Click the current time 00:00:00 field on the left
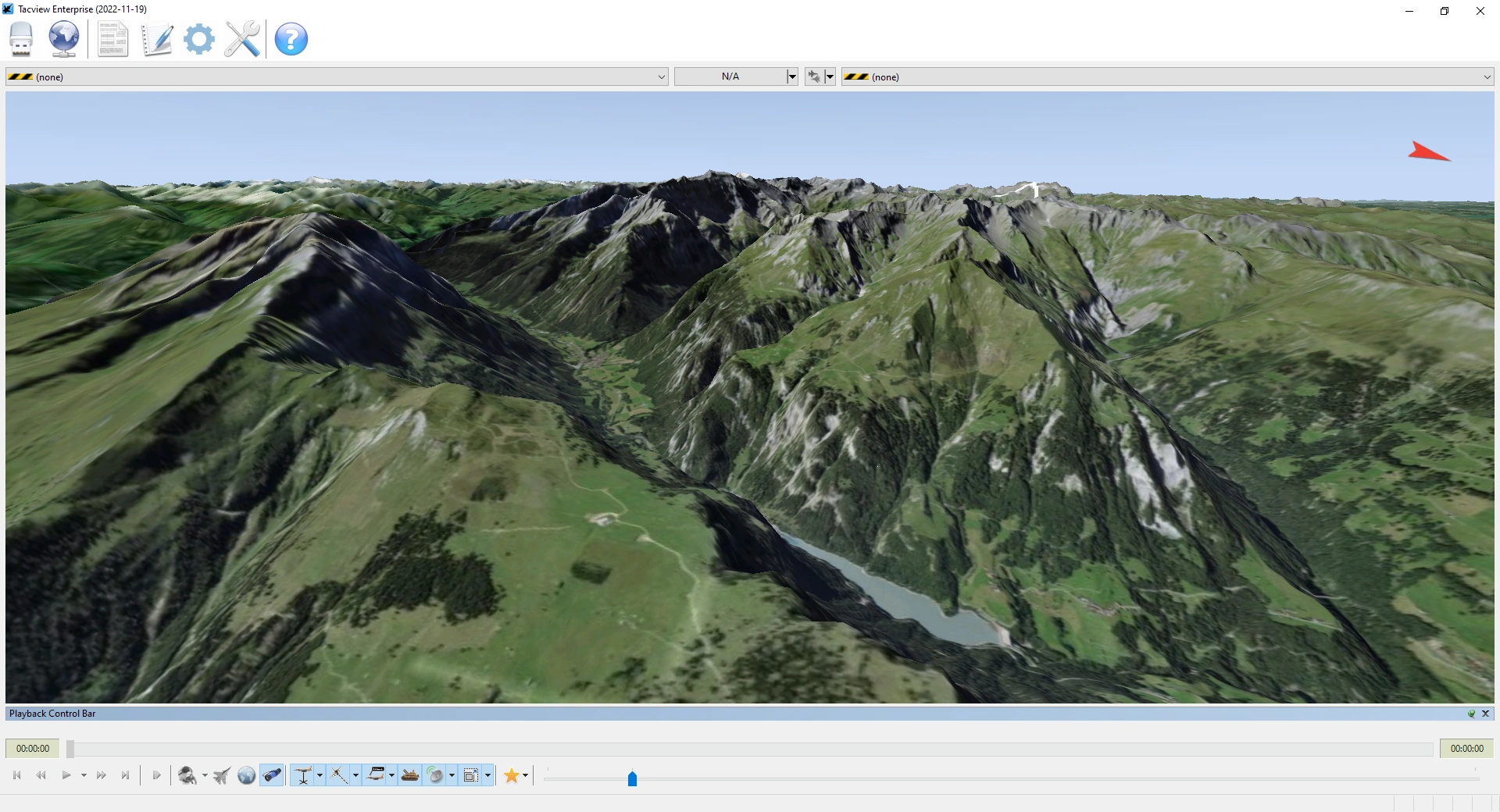This screenshot has height=812, width=1500. coord(33,749)
